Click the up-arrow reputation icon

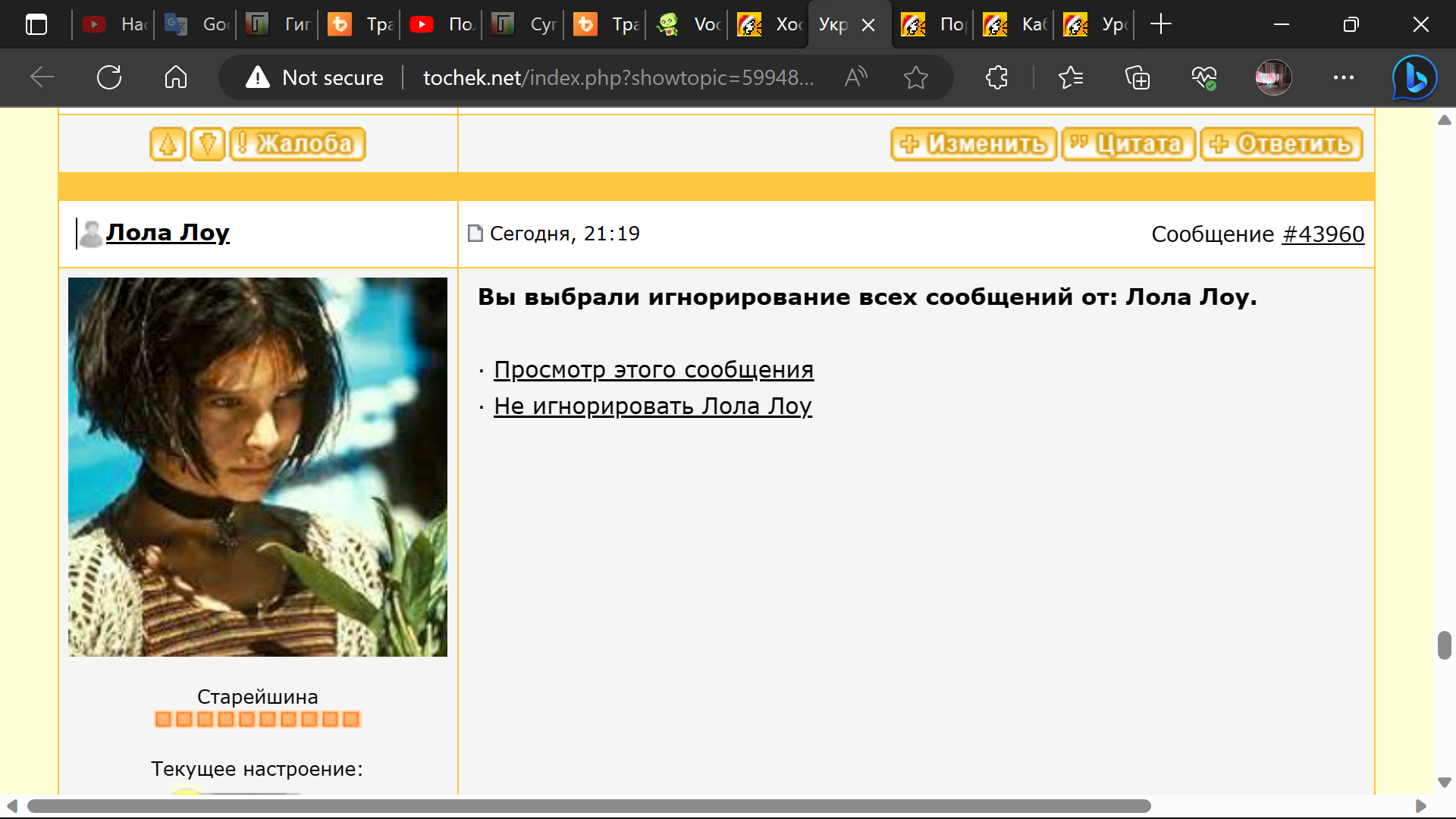point(168,143)
